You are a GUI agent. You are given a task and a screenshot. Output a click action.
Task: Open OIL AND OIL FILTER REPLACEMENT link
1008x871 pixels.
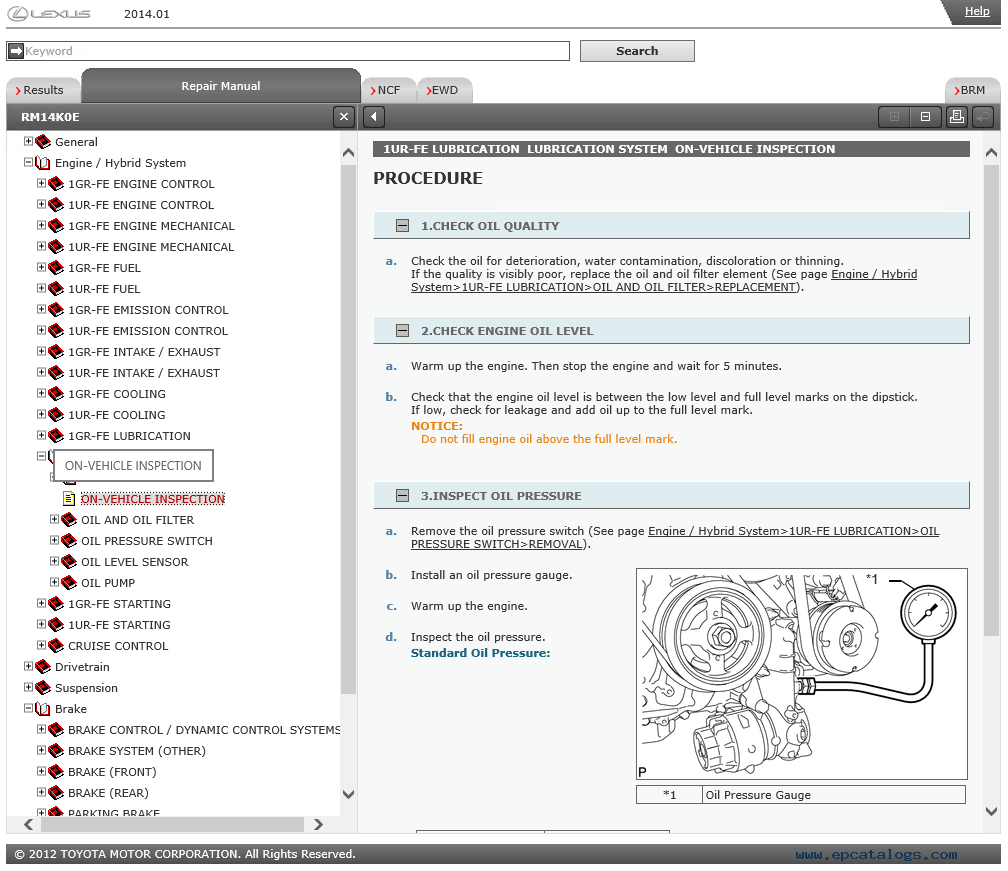pos(663,280)
